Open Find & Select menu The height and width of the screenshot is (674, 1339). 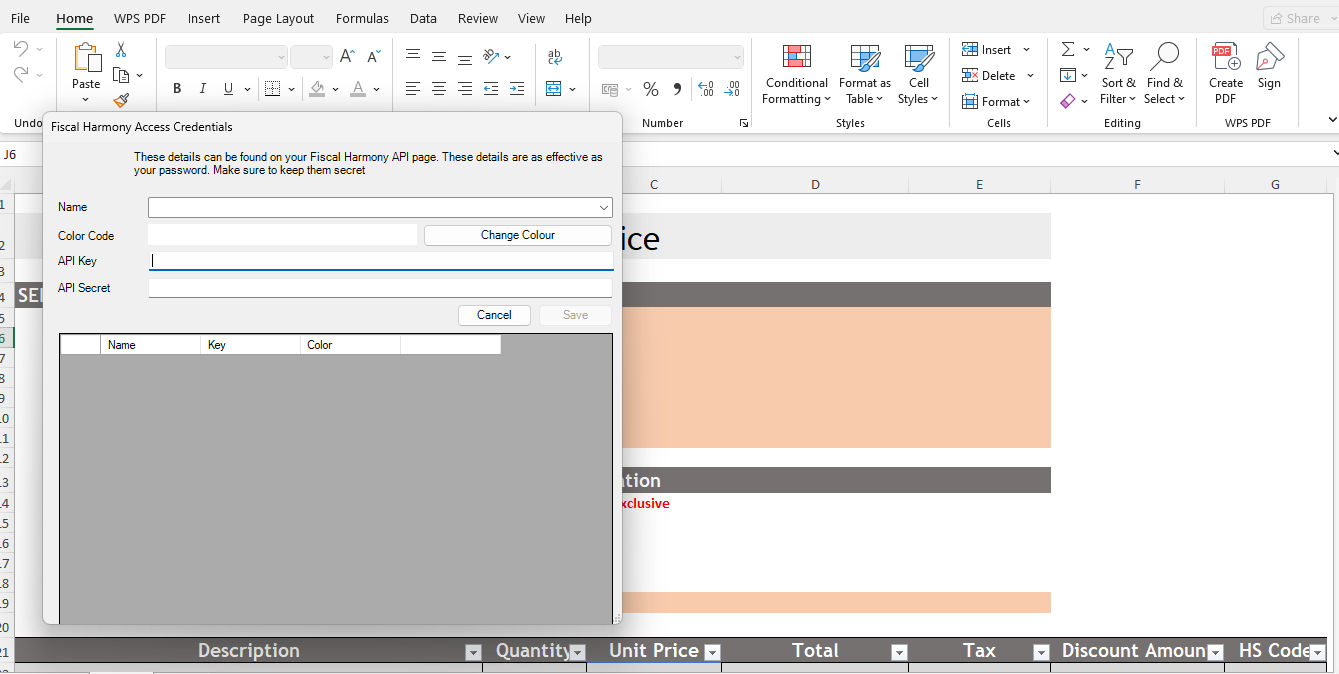coord(1165,74)
